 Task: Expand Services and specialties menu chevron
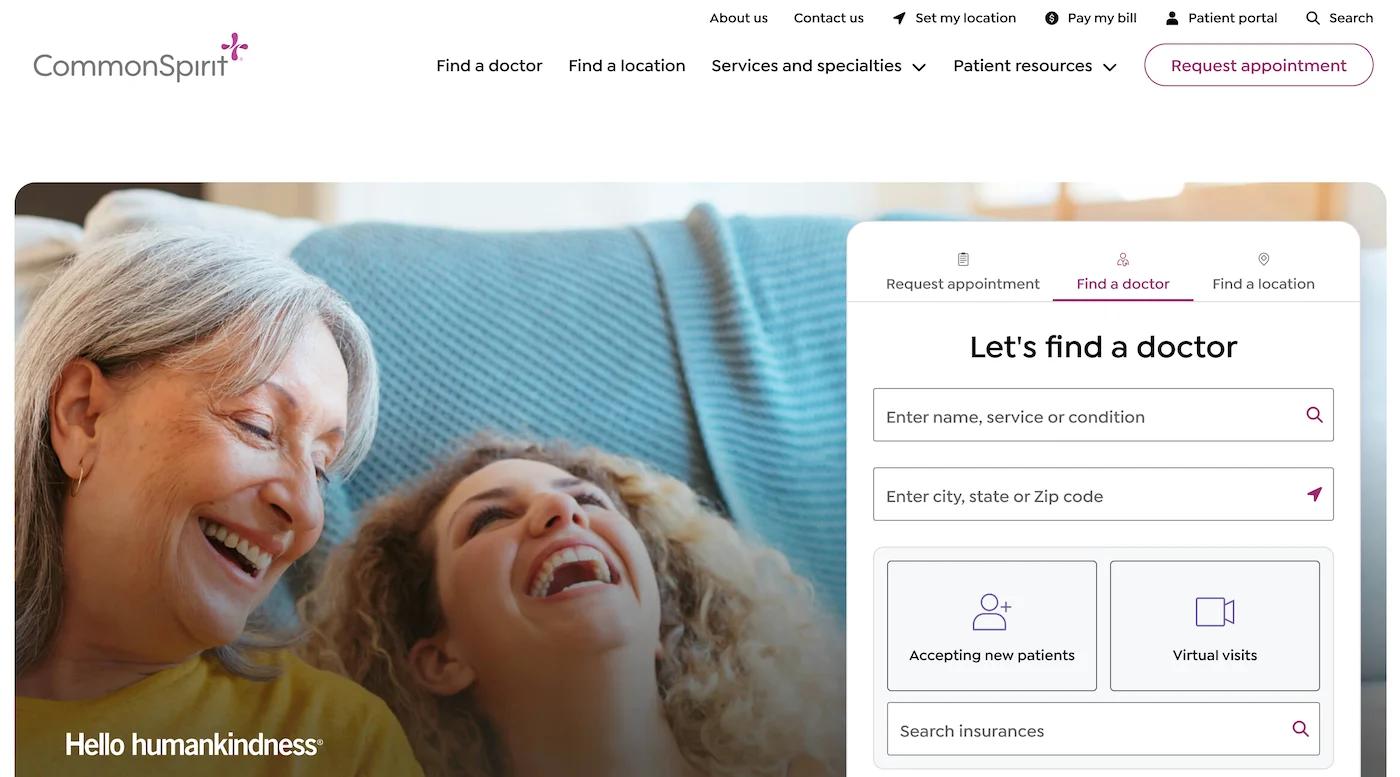919,67
